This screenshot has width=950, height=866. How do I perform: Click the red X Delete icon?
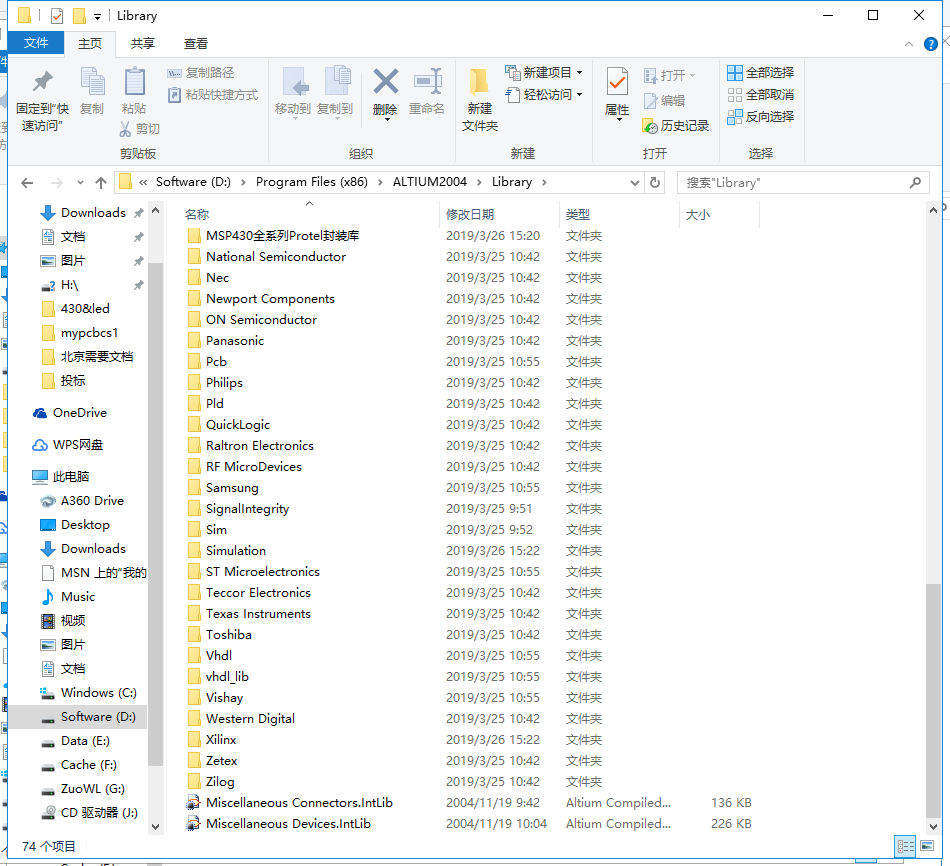(385, 81)
